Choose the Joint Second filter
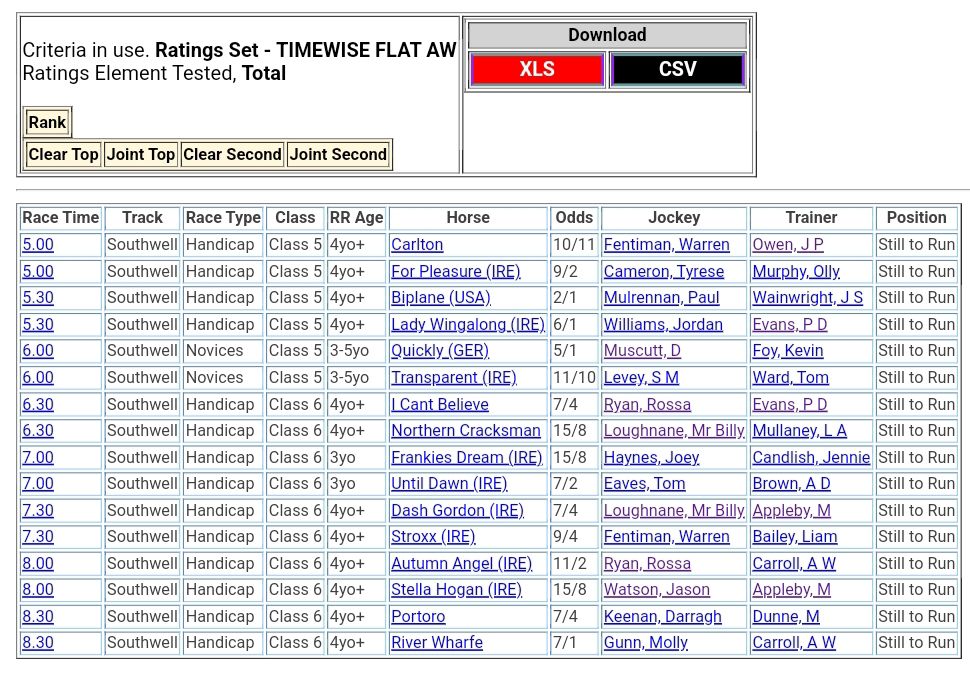 click(338, 154)
